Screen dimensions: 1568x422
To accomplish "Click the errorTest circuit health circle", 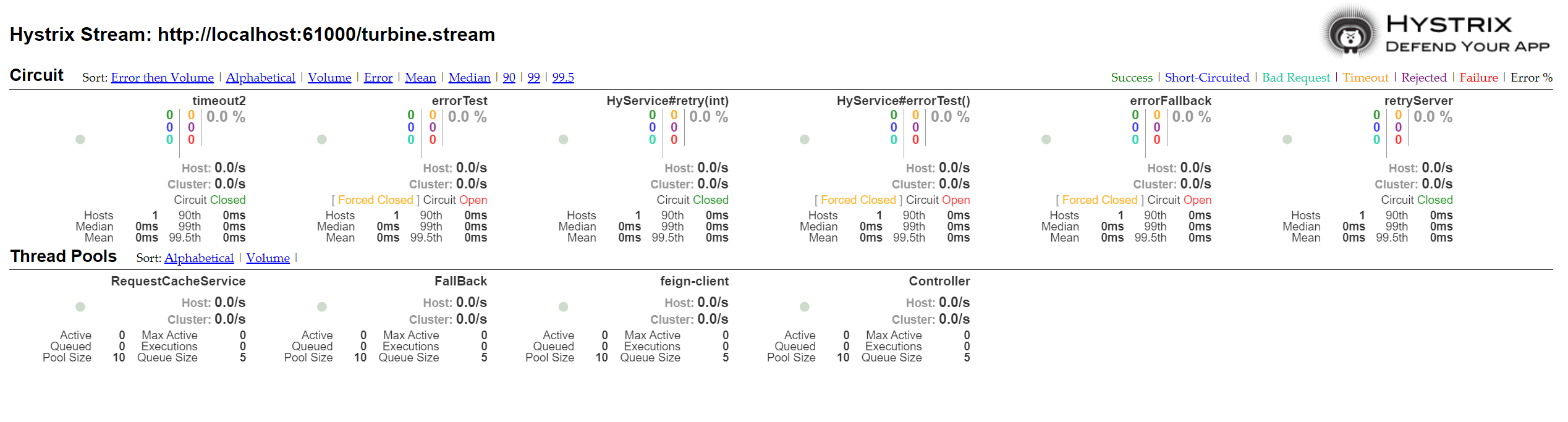I will pos(322,140).
